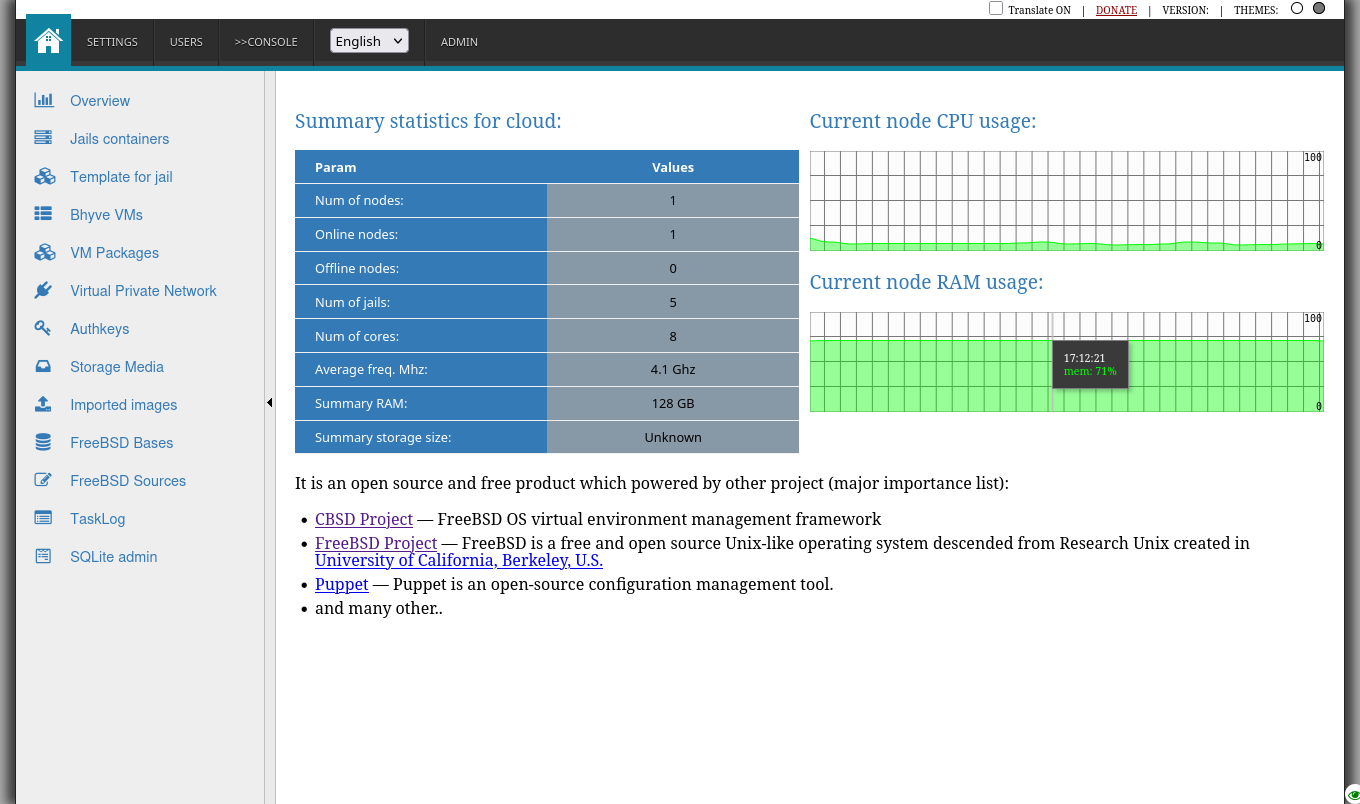Collapse the sidebar using the arrow
1360x804 pixels.
click(x=269, y=402)
